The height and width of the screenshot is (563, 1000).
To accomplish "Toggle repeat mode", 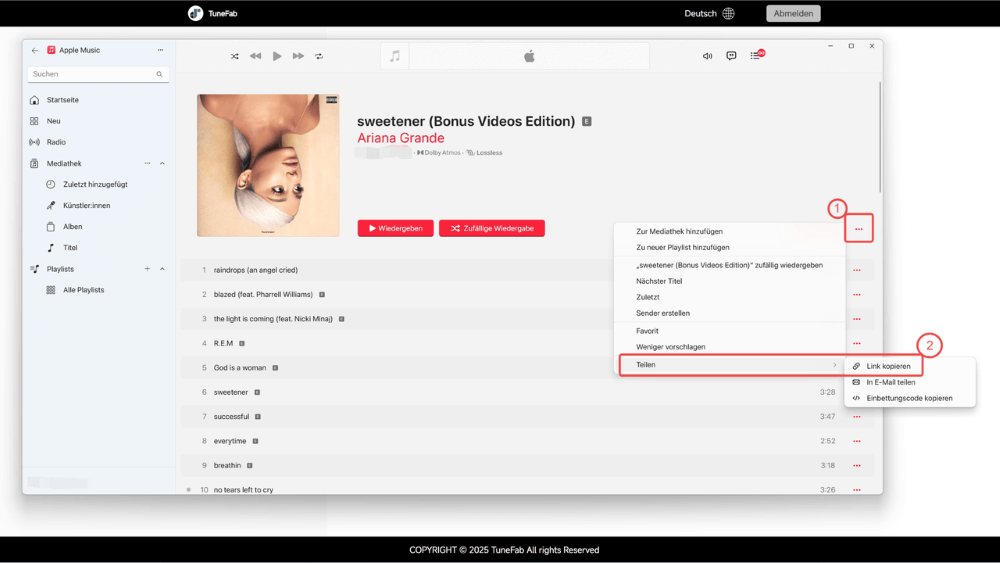I will (319, 56).
